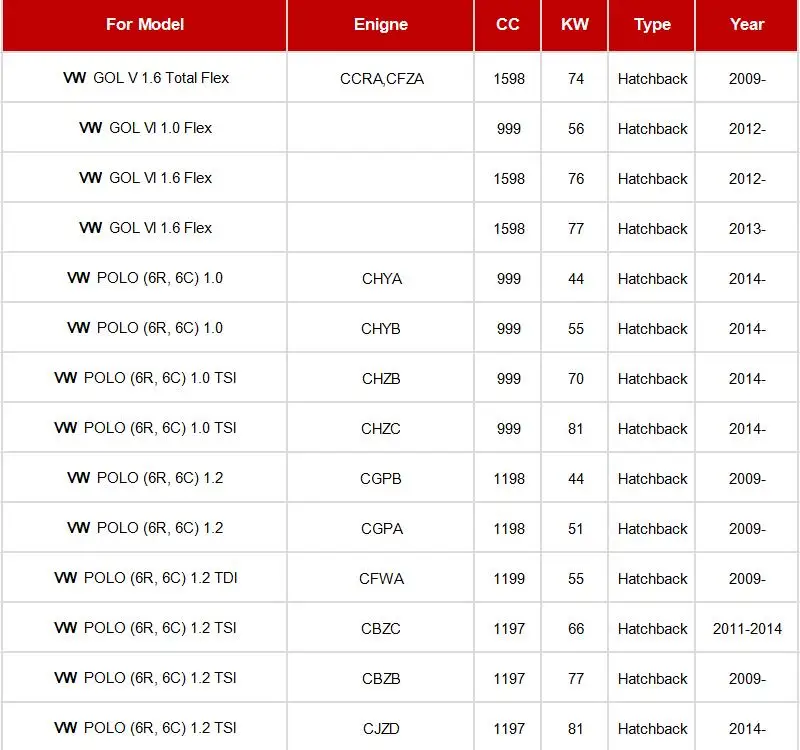Click the KW value "56"
The image size is (800, 750).
[576, 129]
